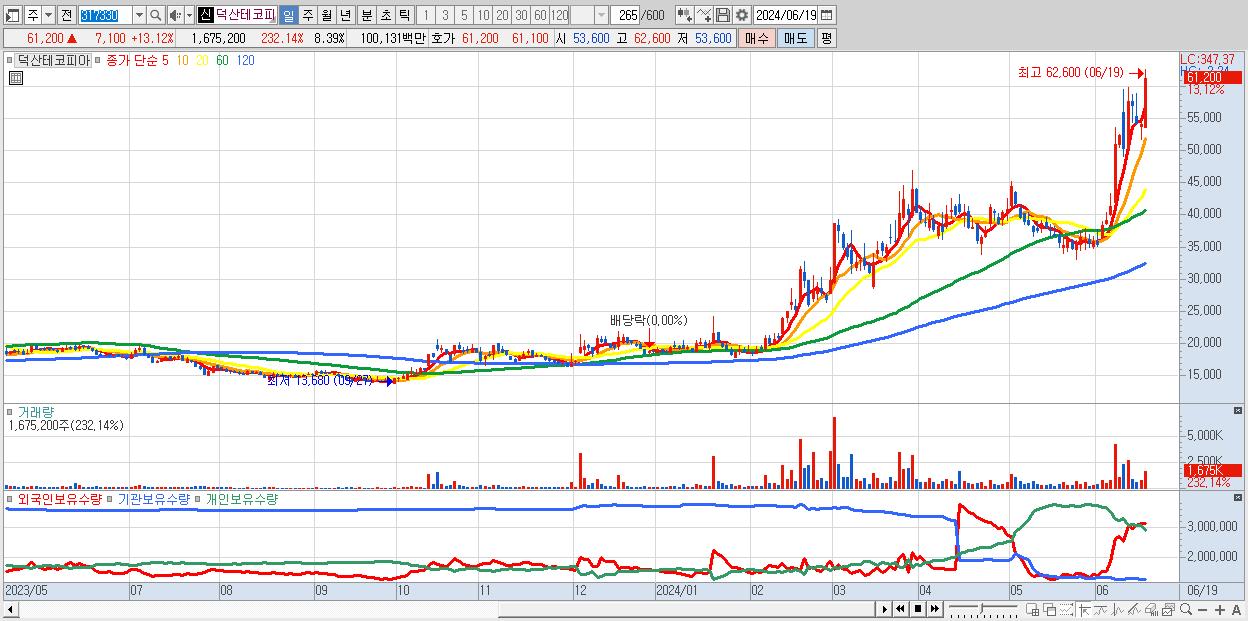Click the stock code input field
1248x621 pixels.
[x=106, y=15]
